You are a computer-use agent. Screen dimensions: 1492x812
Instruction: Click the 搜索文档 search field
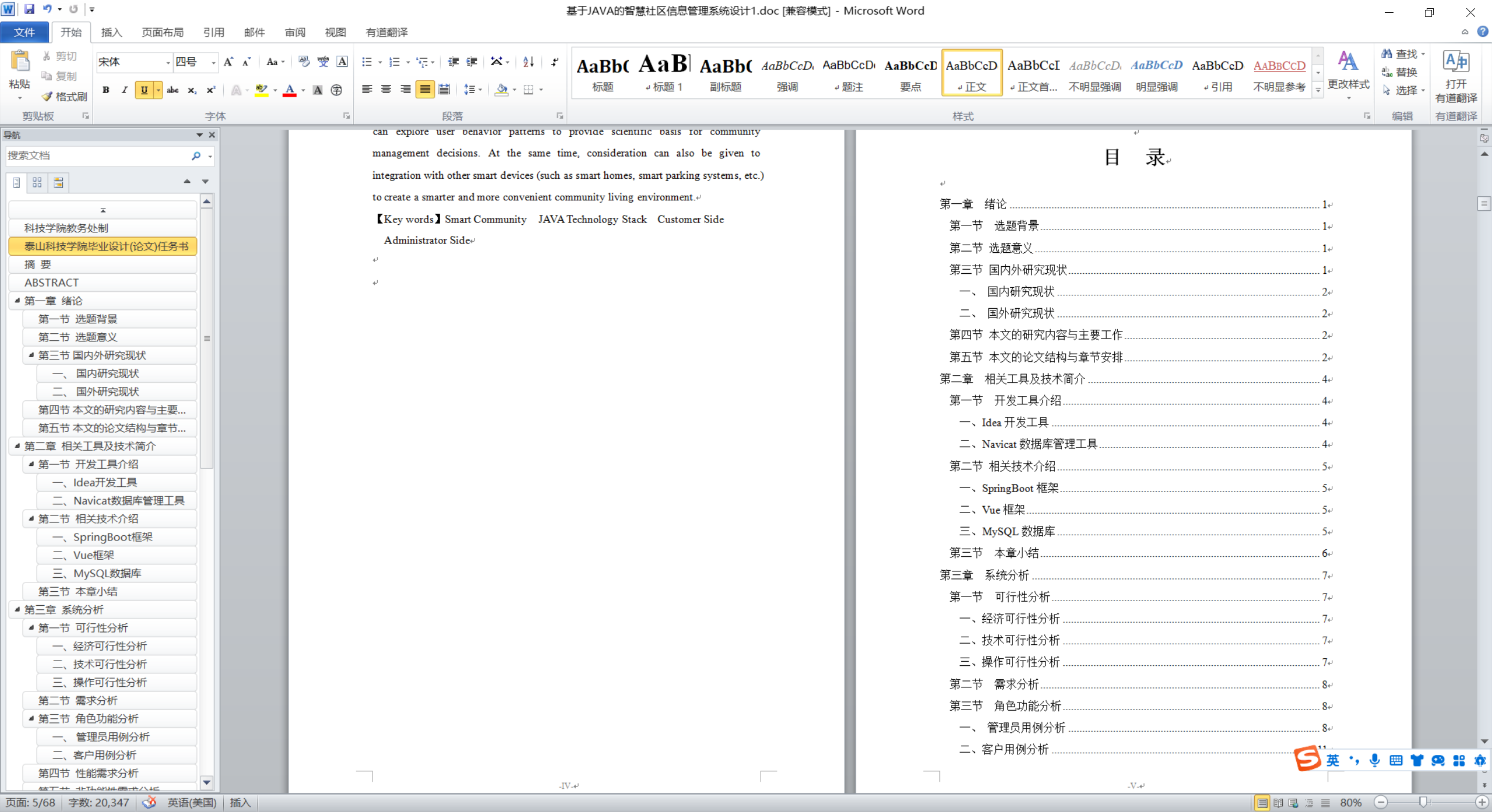click(x=98, y=156)
